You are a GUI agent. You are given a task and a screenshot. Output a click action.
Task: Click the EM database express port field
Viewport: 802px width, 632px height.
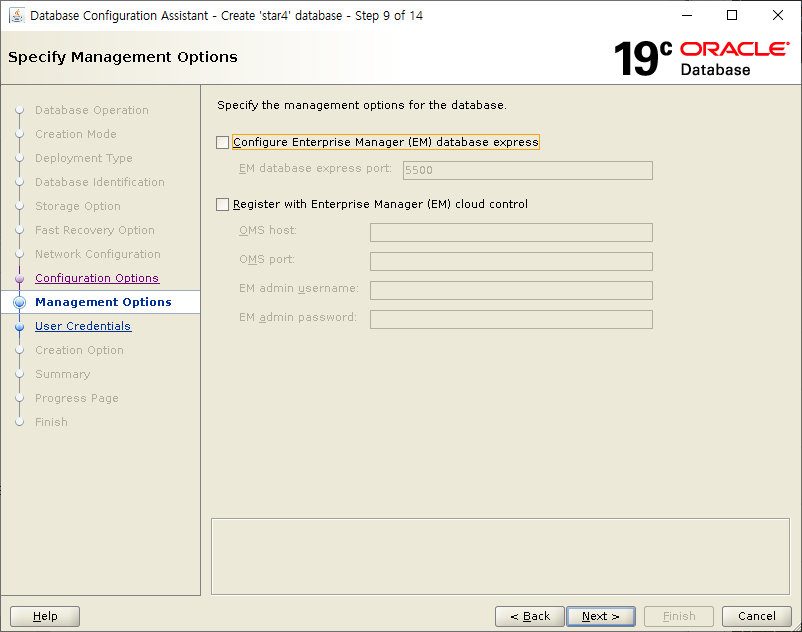(527, 170)
